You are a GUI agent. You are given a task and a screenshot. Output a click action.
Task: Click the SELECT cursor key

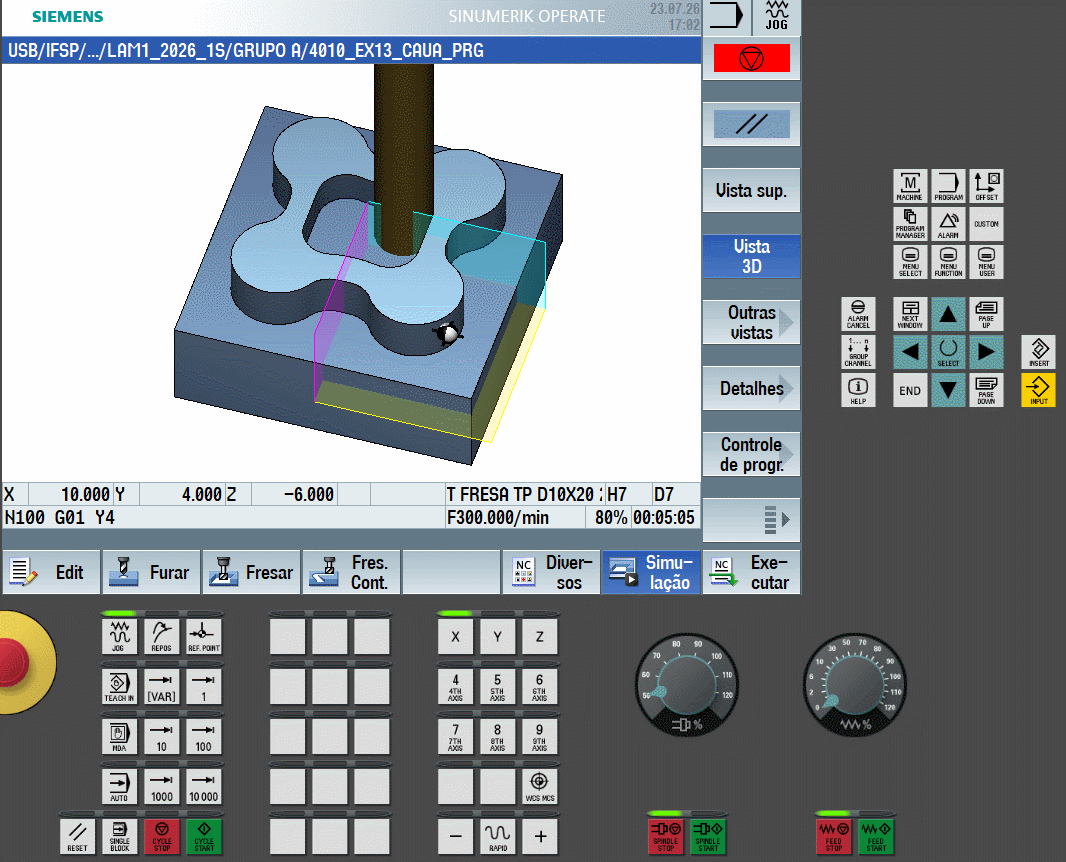coord(948,352)
